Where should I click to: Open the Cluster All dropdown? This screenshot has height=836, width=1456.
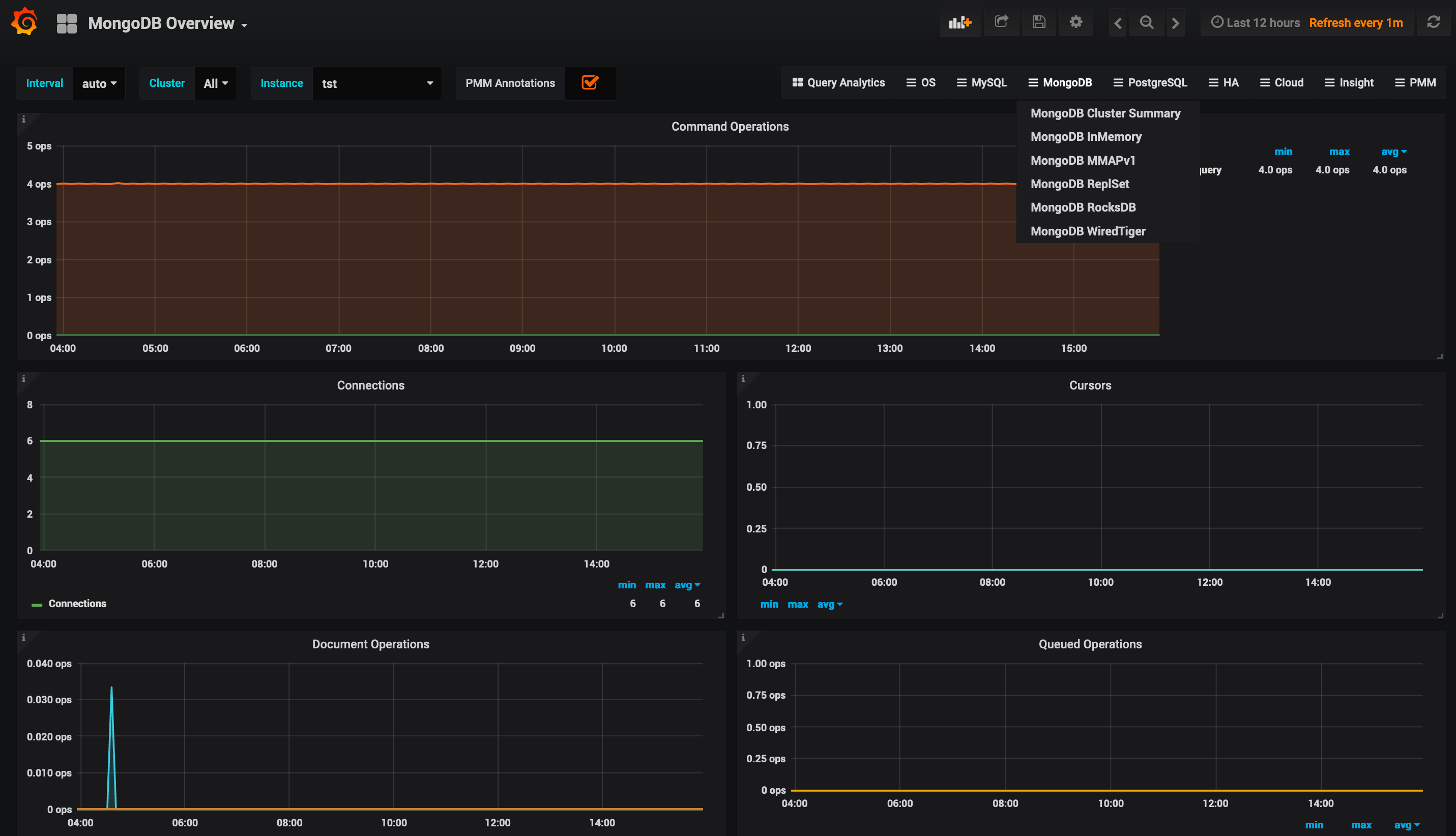coord(215,83)
